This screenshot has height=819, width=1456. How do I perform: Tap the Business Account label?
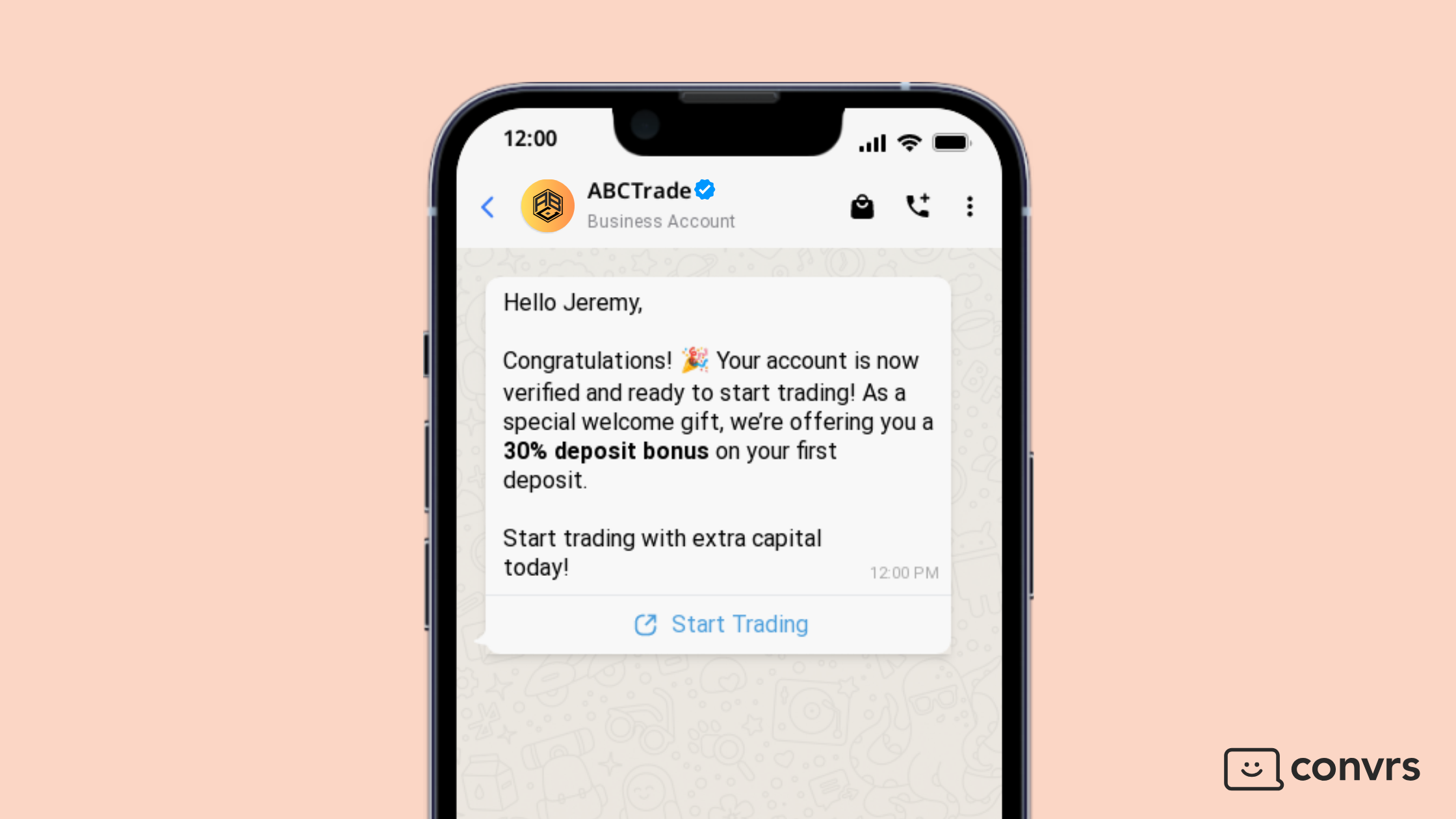[x=661, y=221]
